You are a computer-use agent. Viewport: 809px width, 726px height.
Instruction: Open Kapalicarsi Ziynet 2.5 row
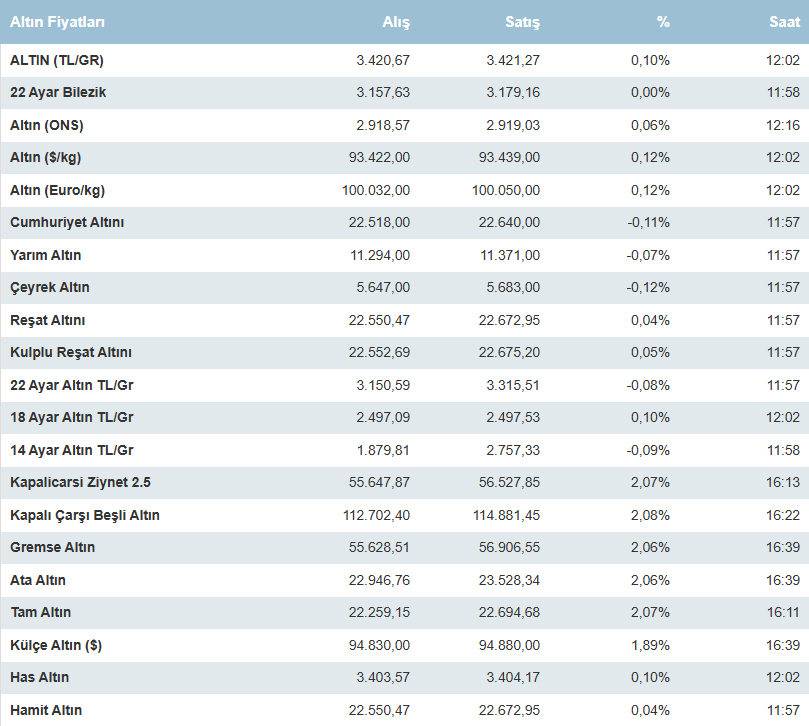tap(80, 482)
